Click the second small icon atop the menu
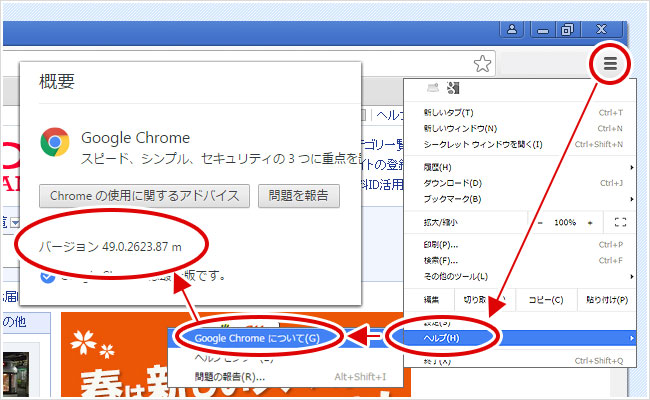Image resolution: width=650 pixels, height=400 pixels. tap(453, 87)
